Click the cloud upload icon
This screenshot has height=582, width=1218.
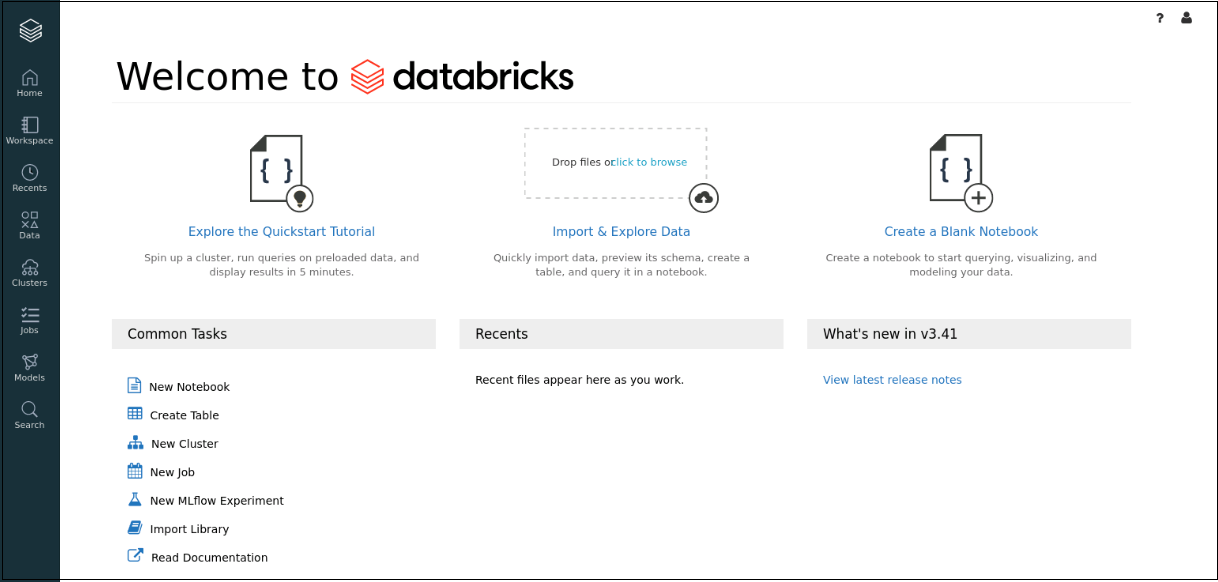(704, 198)
